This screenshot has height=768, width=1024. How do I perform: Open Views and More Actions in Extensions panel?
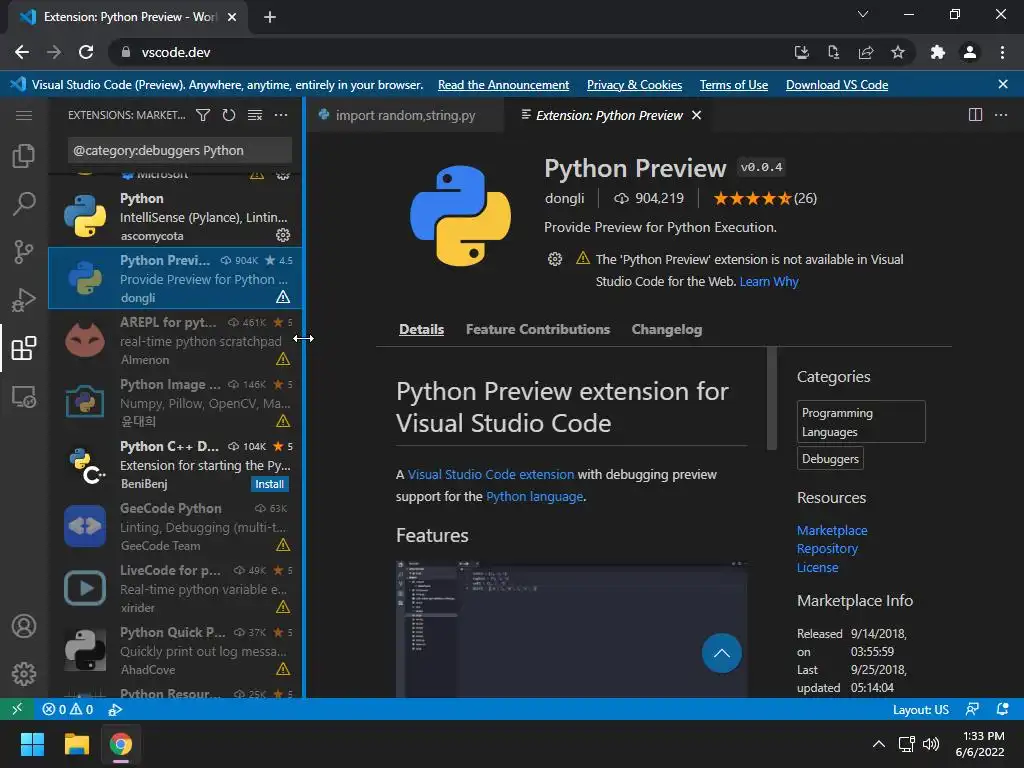[x=281, y=116]
